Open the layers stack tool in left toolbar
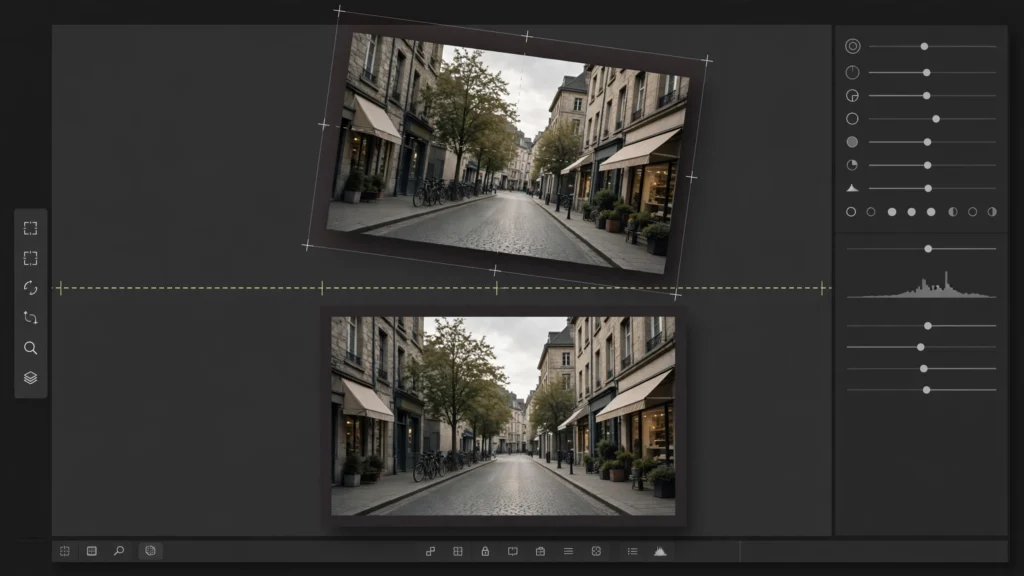The width and height of the screenshot is (1024, 576). [x=30, y=378]
